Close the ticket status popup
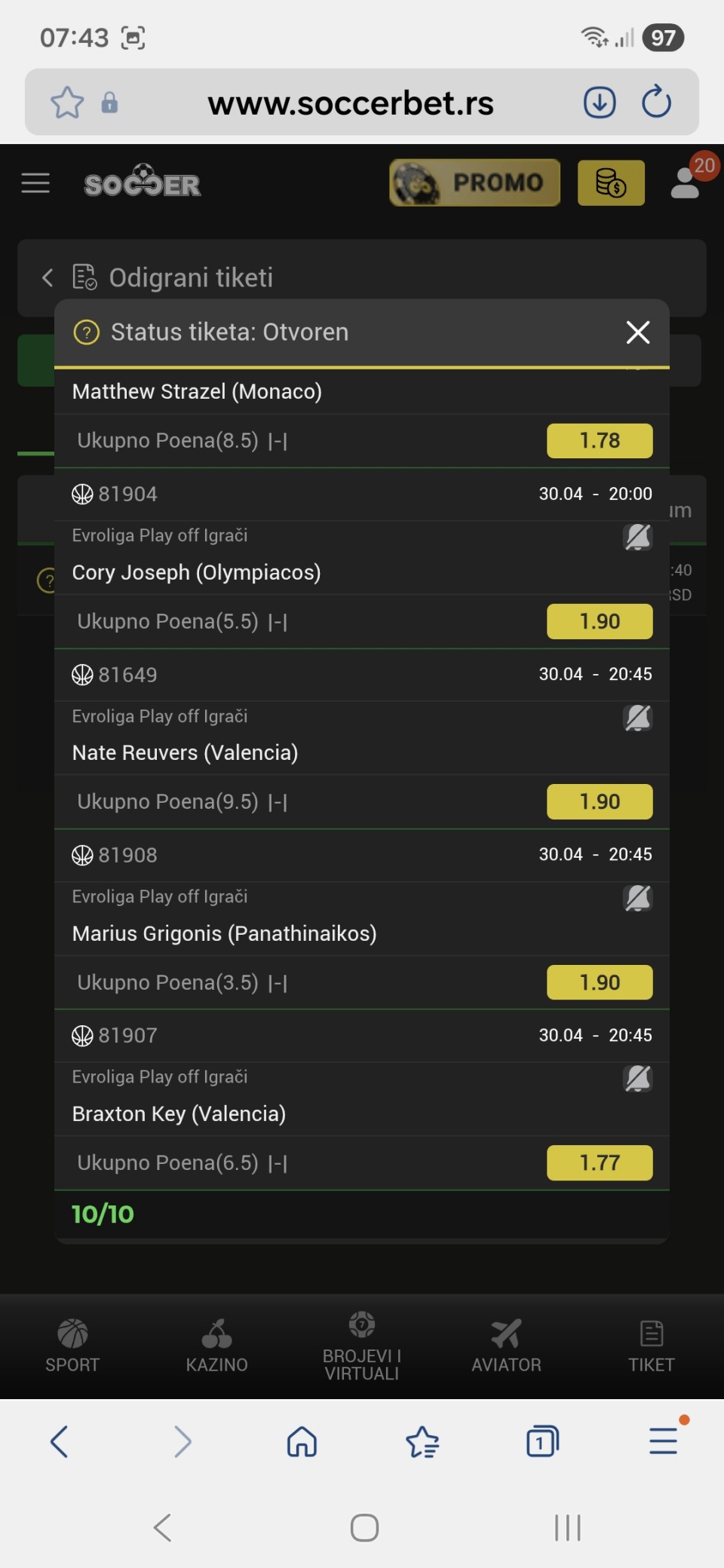This screenshot has height=1568, width=724. pos(638,332)
